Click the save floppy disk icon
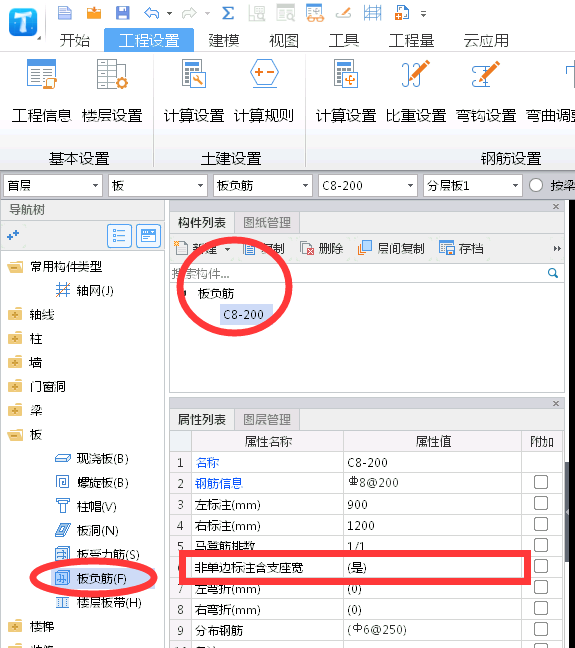This screenshot has height=648, width=575. (123, 13)
